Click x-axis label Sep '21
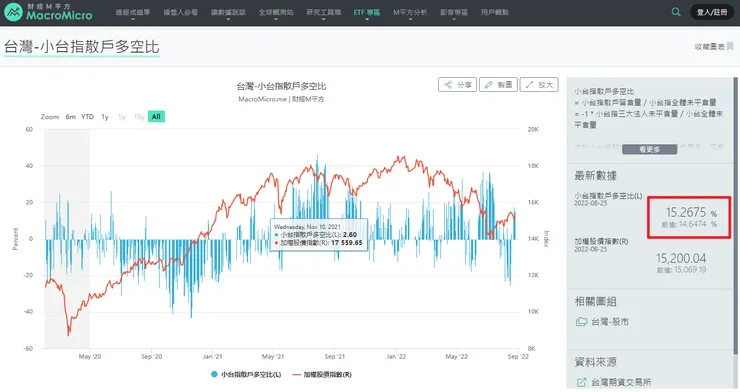Viewport: 740px width, 392px height. coord(335,357)
